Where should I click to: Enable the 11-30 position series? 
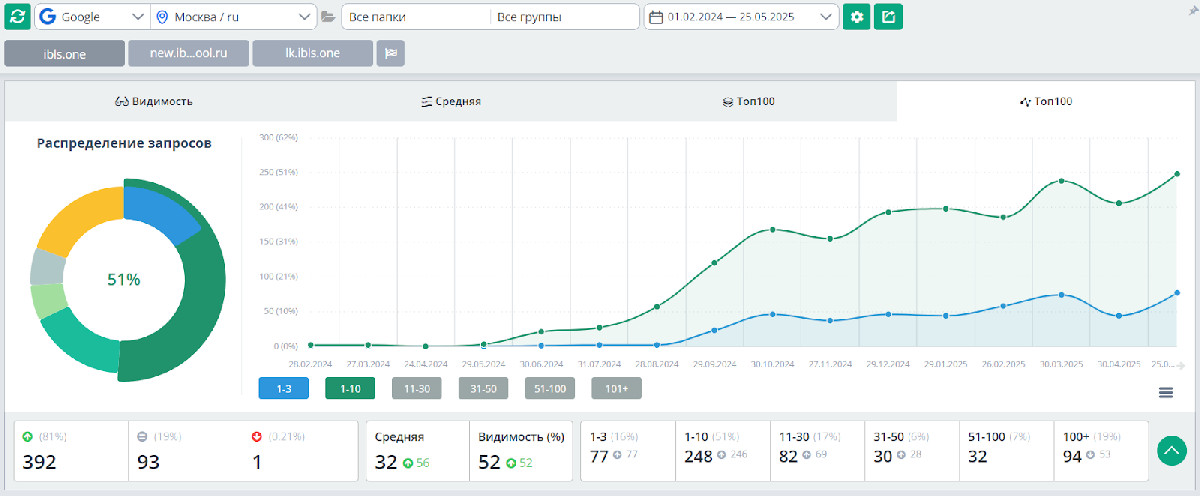click(416, 388)
